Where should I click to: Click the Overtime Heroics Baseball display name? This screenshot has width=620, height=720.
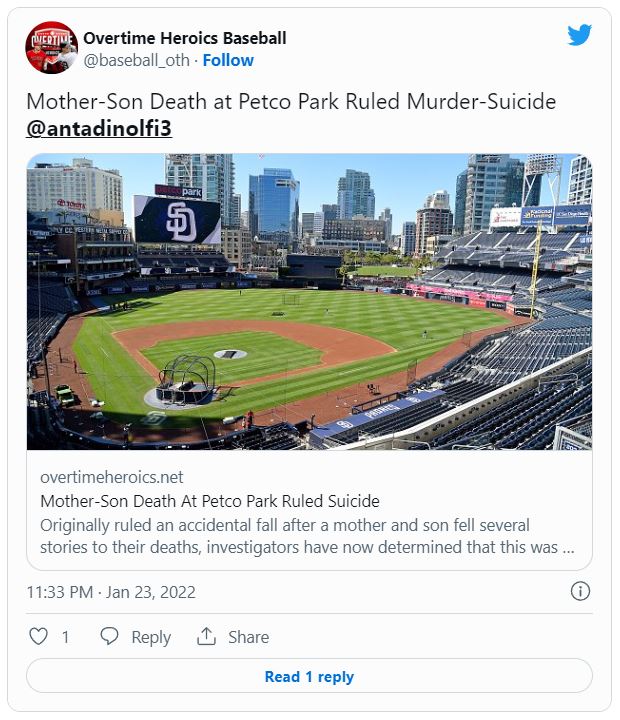(185, 38)
